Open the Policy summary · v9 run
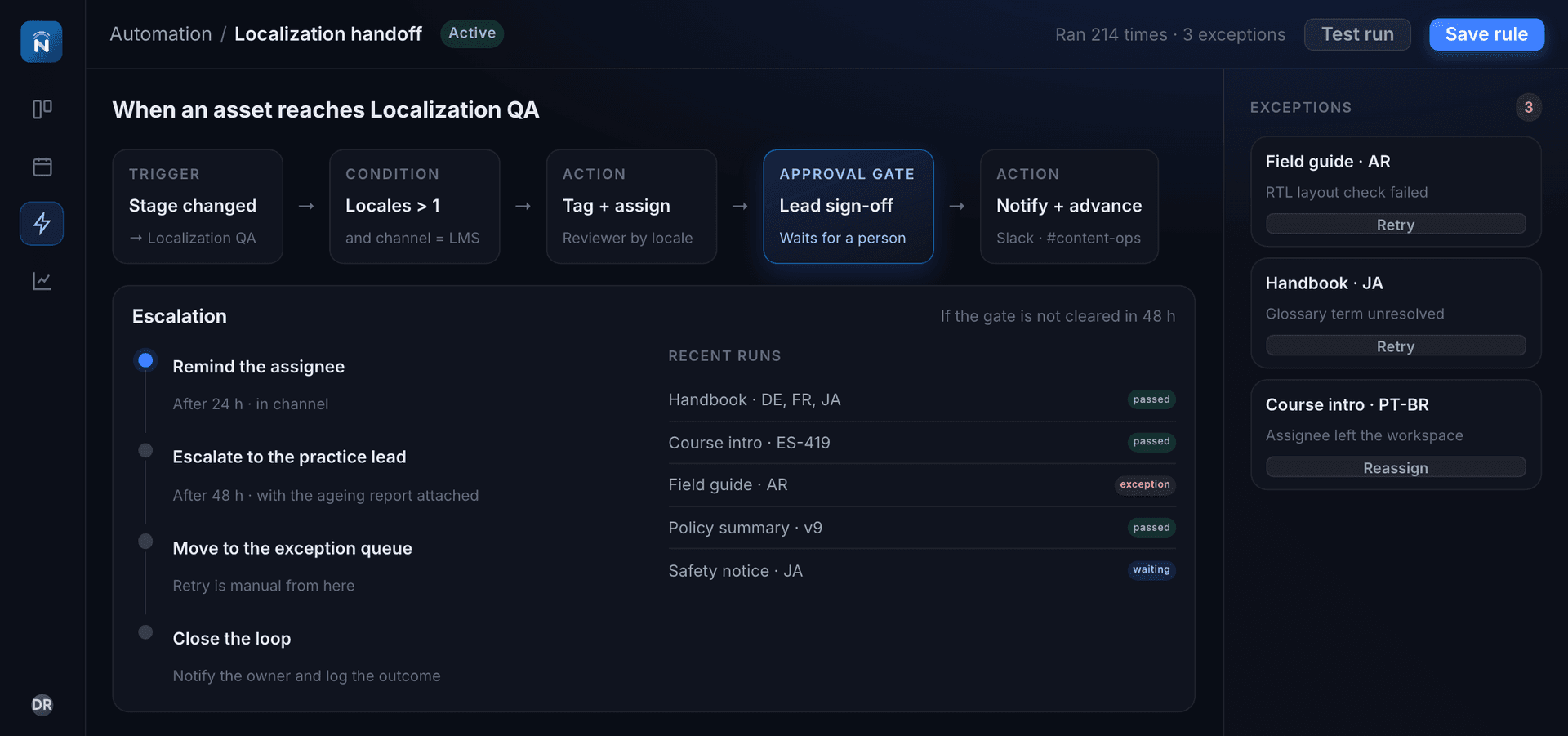The width and height of the screenshot is (1568, 736). [922, 528]
